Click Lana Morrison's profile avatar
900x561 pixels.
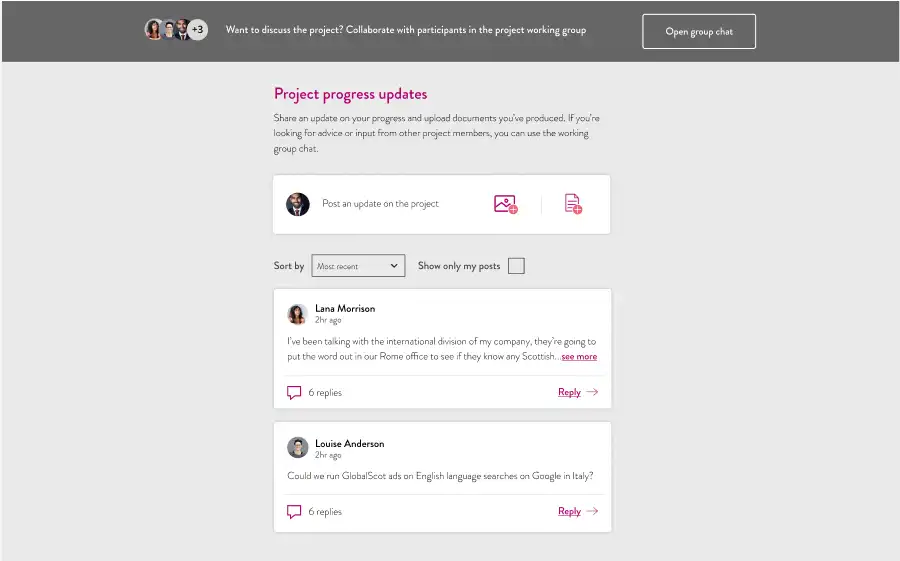point(297,314)
